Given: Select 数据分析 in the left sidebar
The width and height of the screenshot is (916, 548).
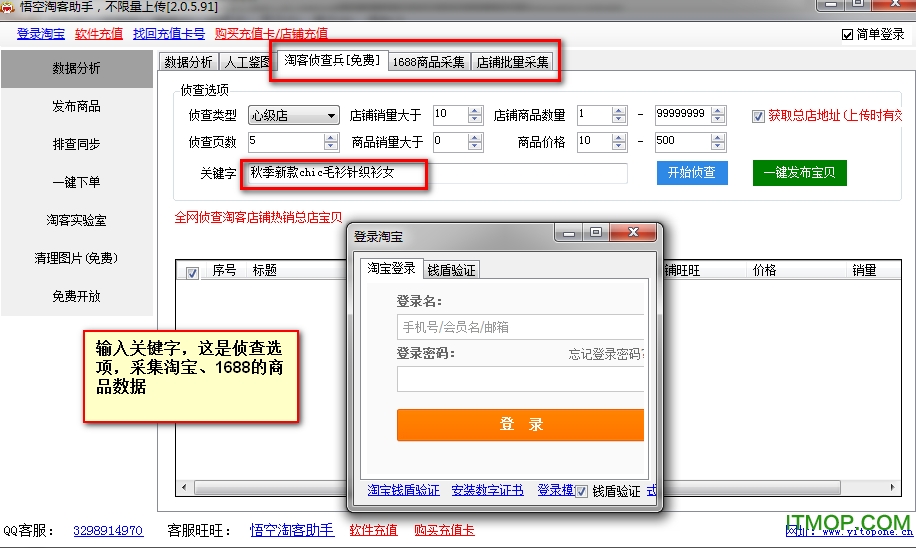Looking at the screenshot, I should pyautogui.click(x=77, y=68).
